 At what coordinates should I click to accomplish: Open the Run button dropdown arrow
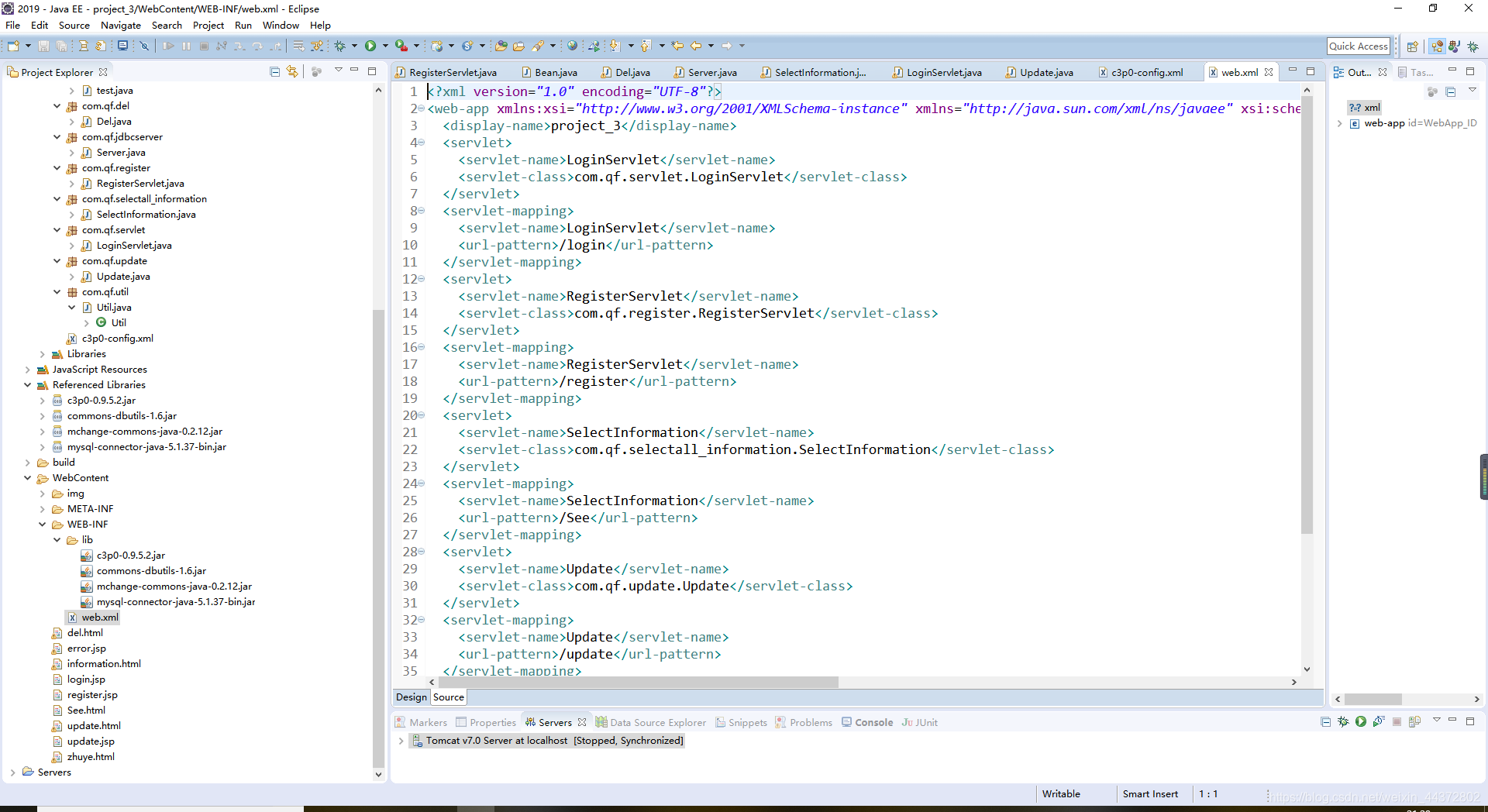(385, 46)
